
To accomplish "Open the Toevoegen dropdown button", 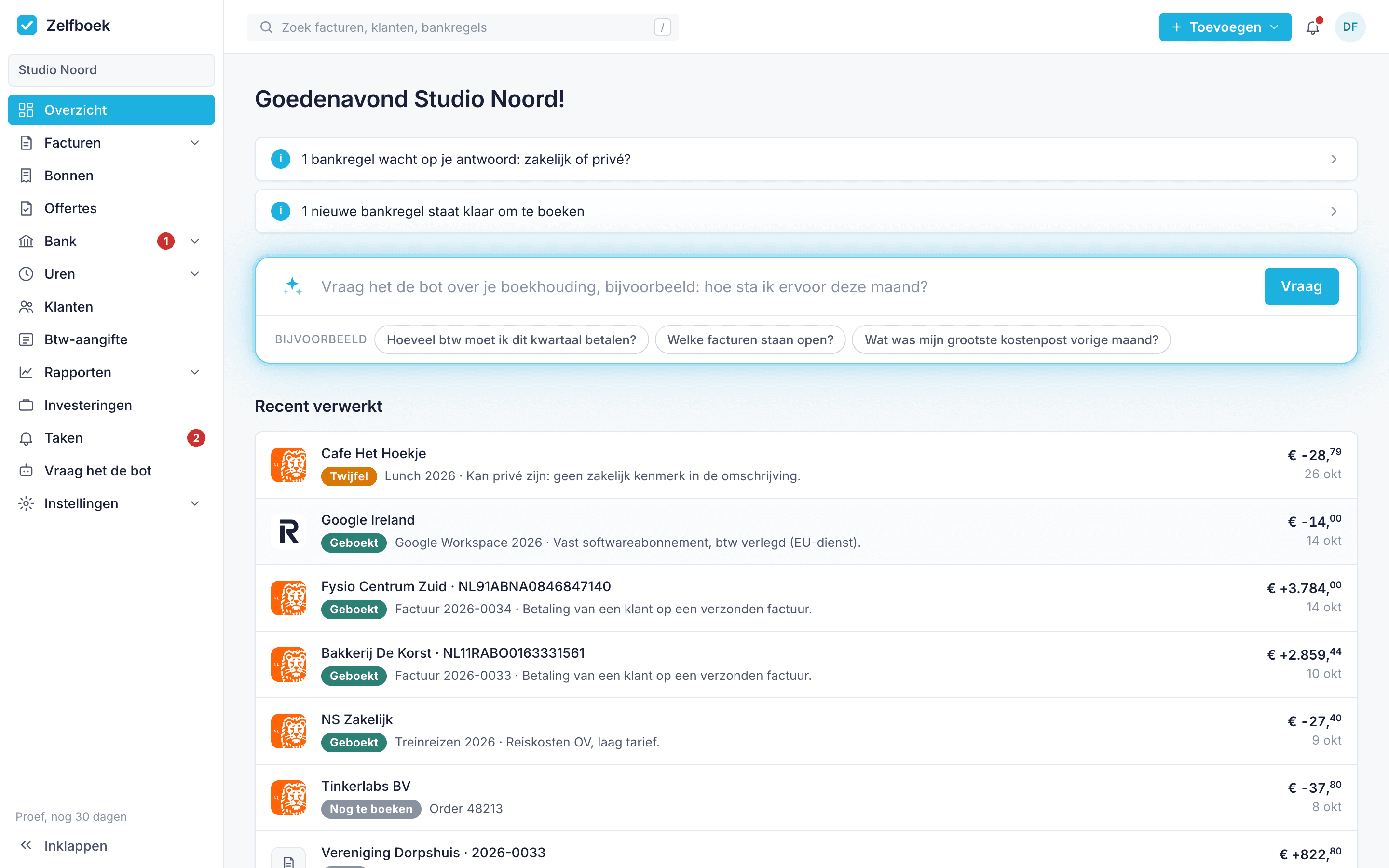I will tap(1225, 27).
